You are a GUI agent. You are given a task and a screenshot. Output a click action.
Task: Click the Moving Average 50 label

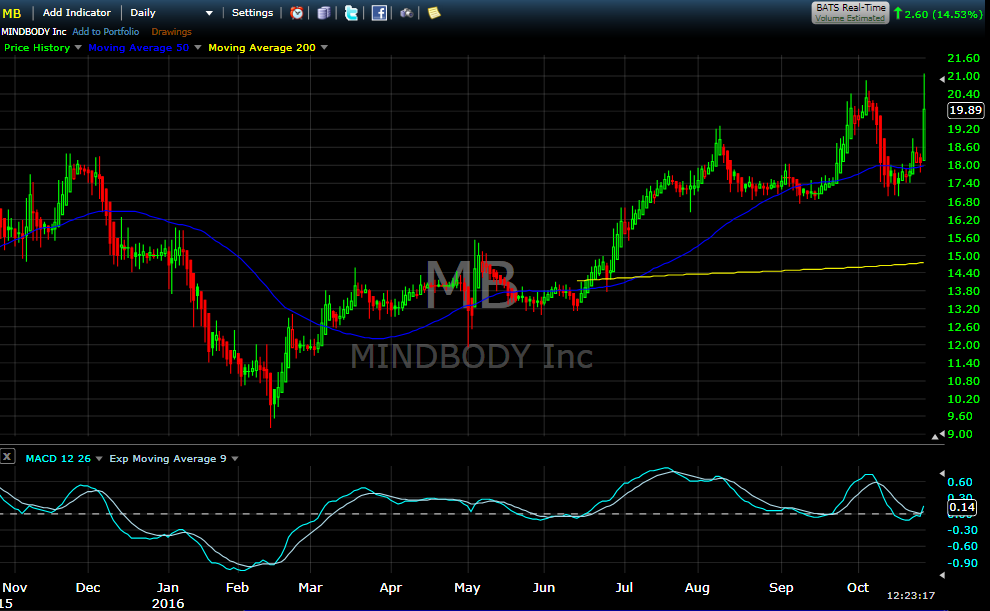138,47
